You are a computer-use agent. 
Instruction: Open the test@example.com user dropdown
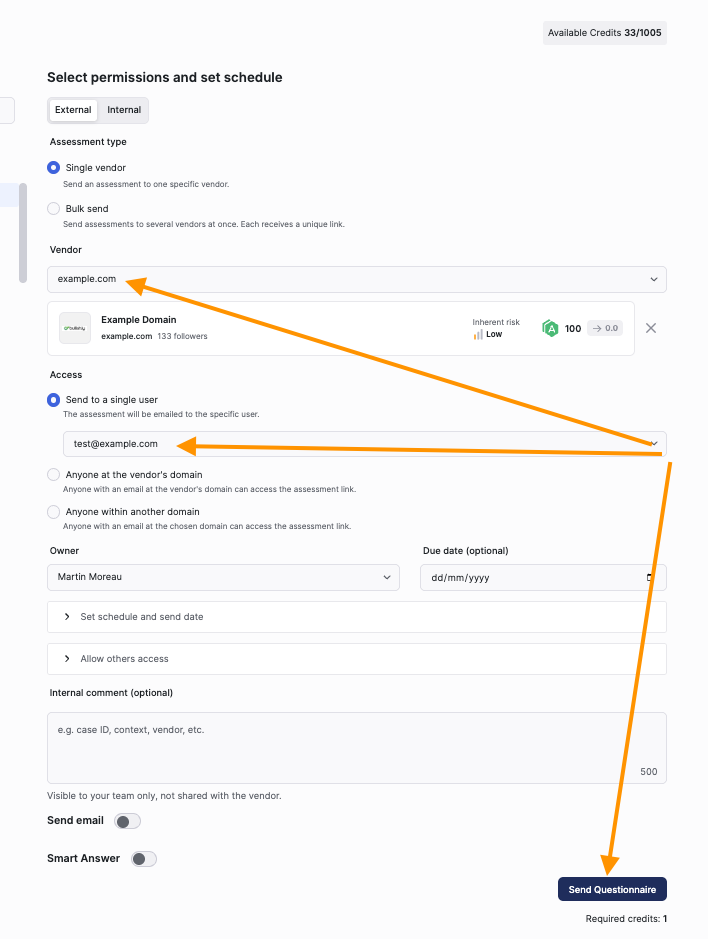click(x=365, y=444)
